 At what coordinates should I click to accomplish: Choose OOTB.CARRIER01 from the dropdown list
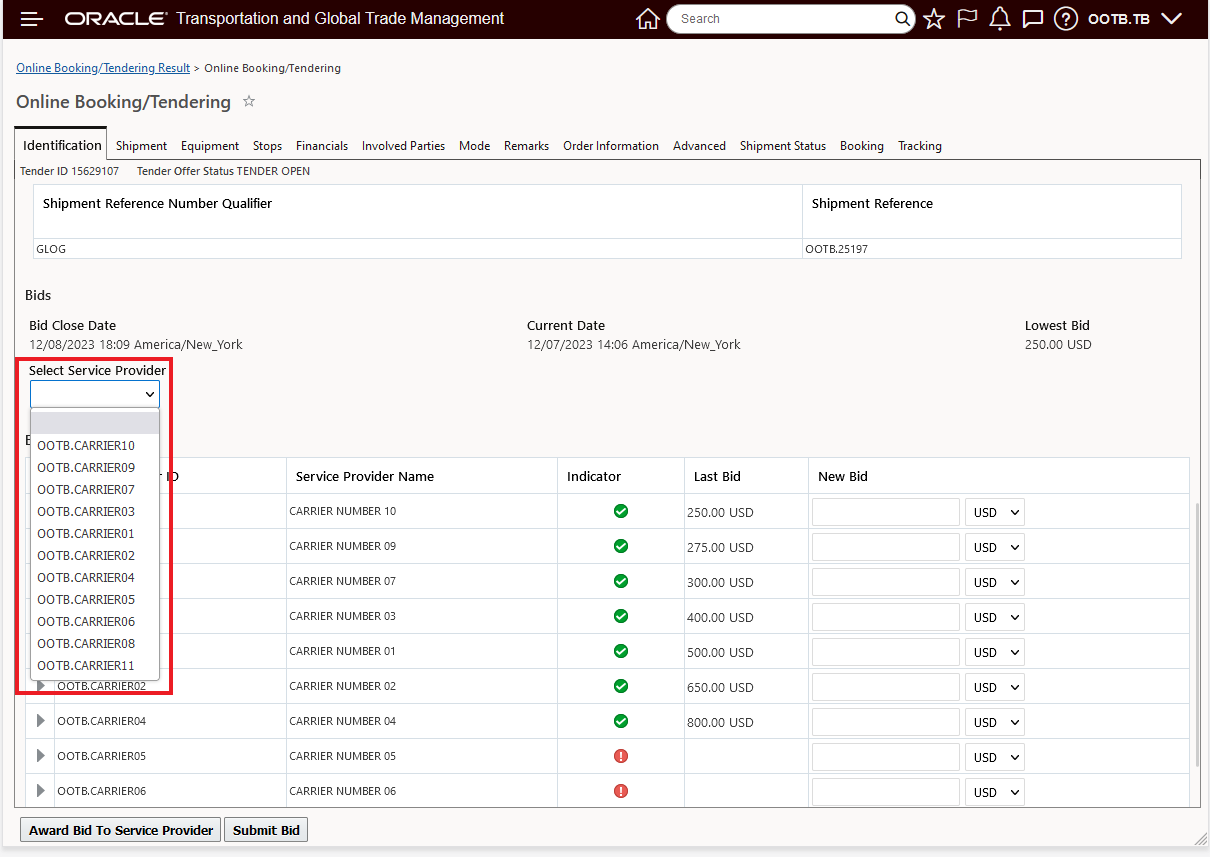95,533
